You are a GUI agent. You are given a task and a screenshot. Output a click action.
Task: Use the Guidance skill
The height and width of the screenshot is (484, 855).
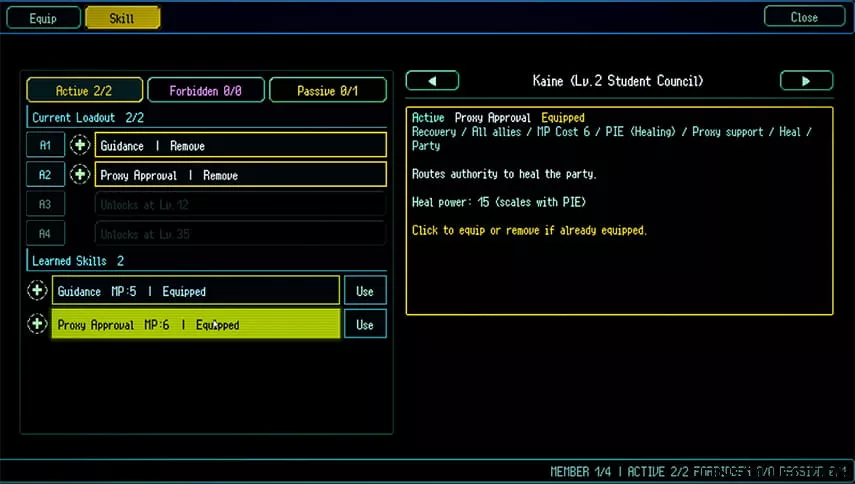[x=365, y=291]
